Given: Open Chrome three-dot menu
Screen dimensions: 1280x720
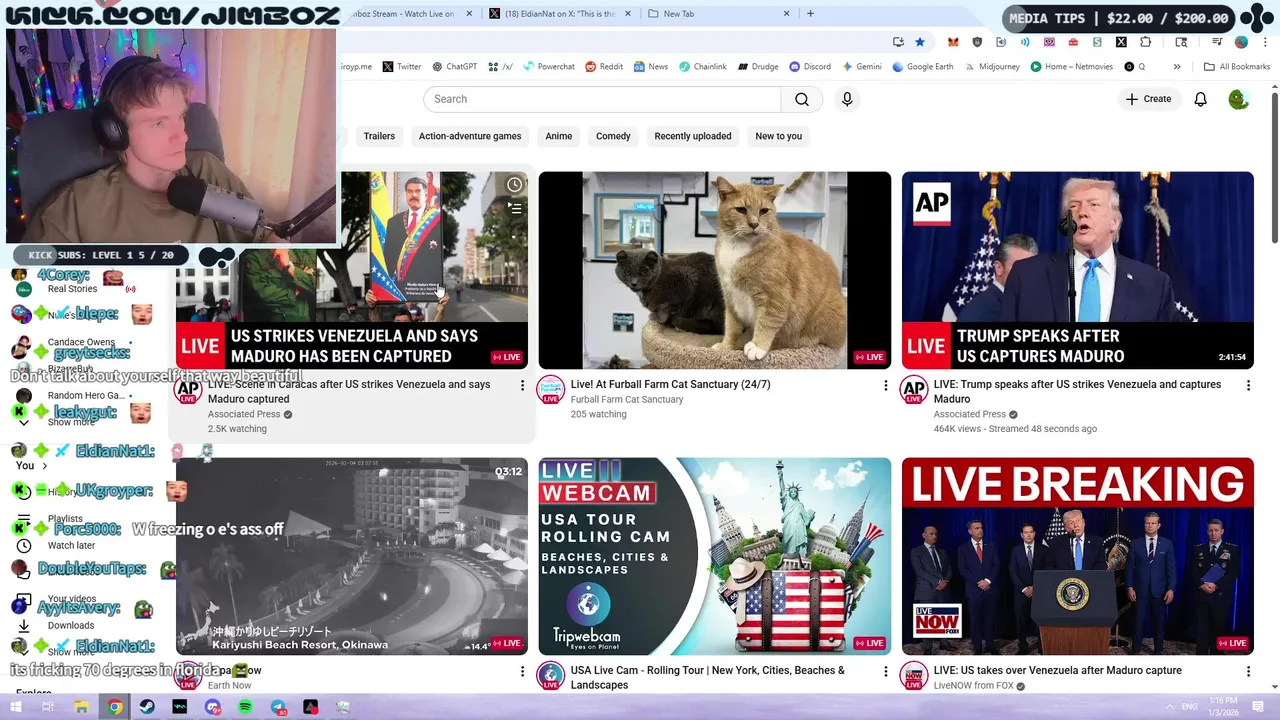Looking at the screenshot, I should pyautogui.click(x=1263, y=42).
